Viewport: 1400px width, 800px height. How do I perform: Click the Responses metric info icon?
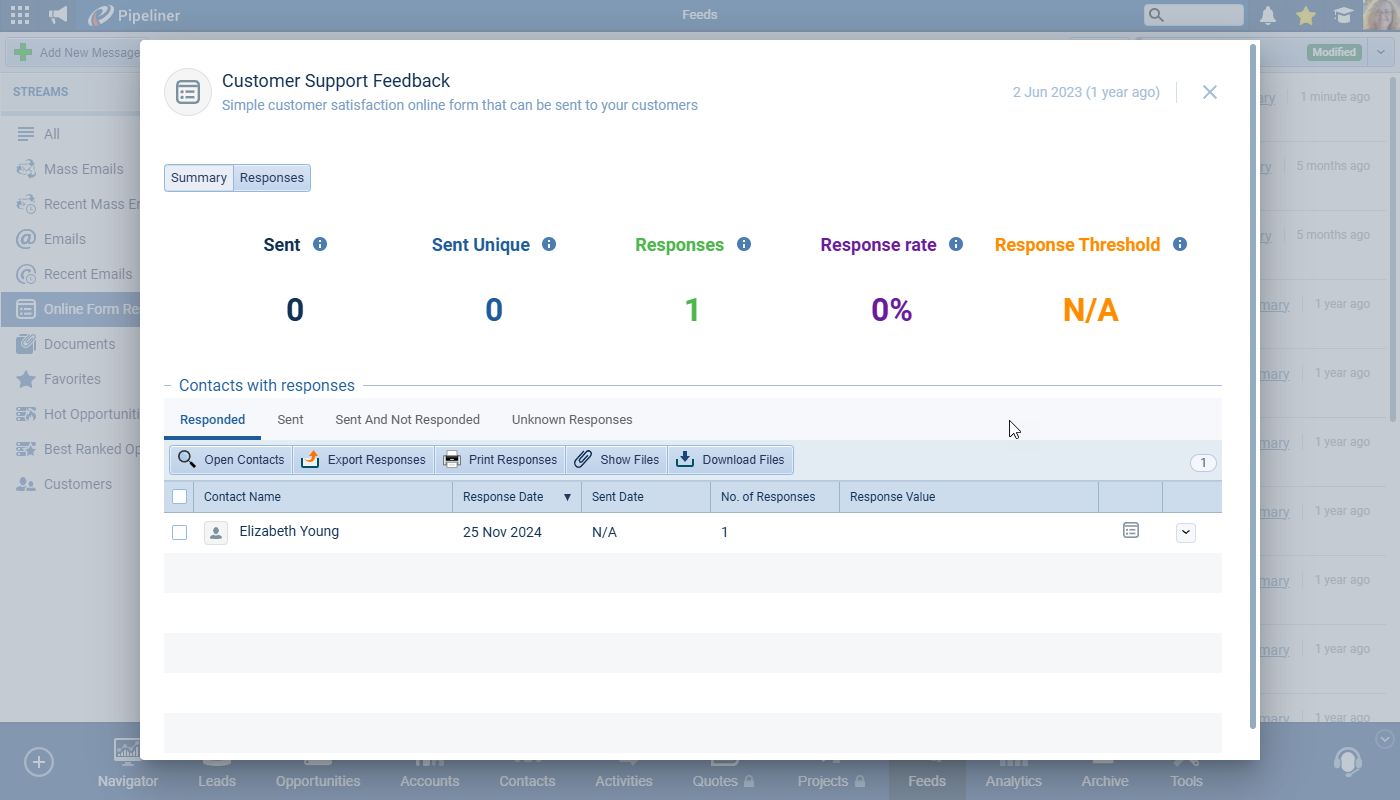pos(743,244)
